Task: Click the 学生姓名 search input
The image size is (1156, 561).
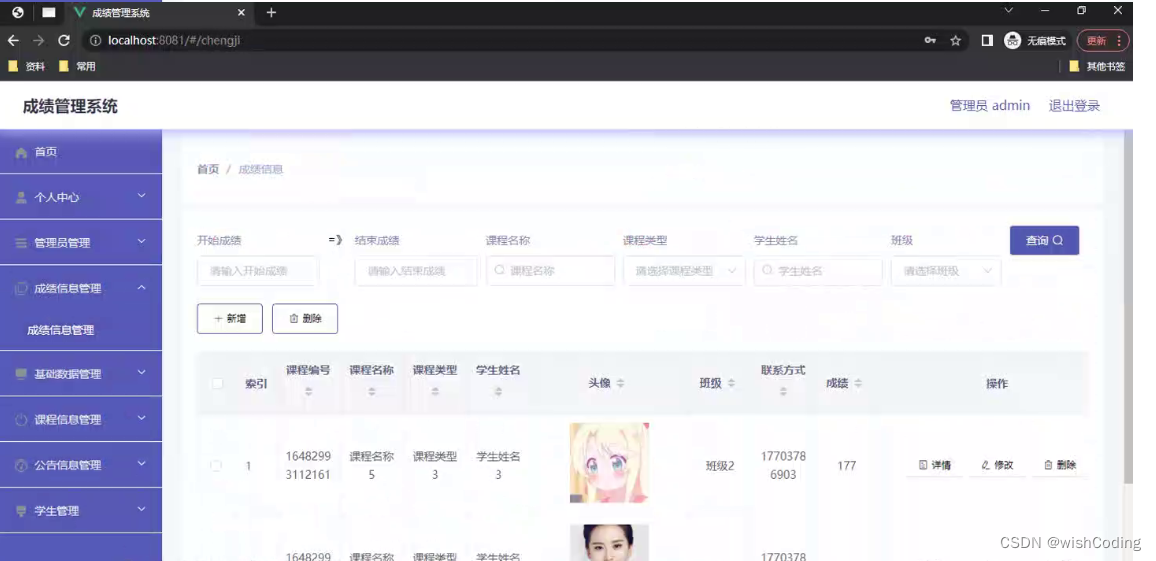Action: coord(818,271)
